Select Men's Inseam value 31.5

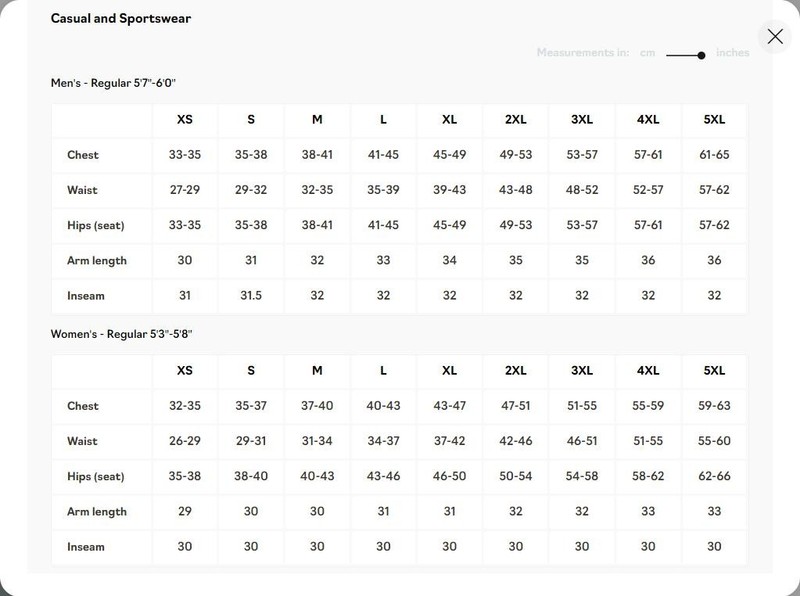[x=251, y=295]
